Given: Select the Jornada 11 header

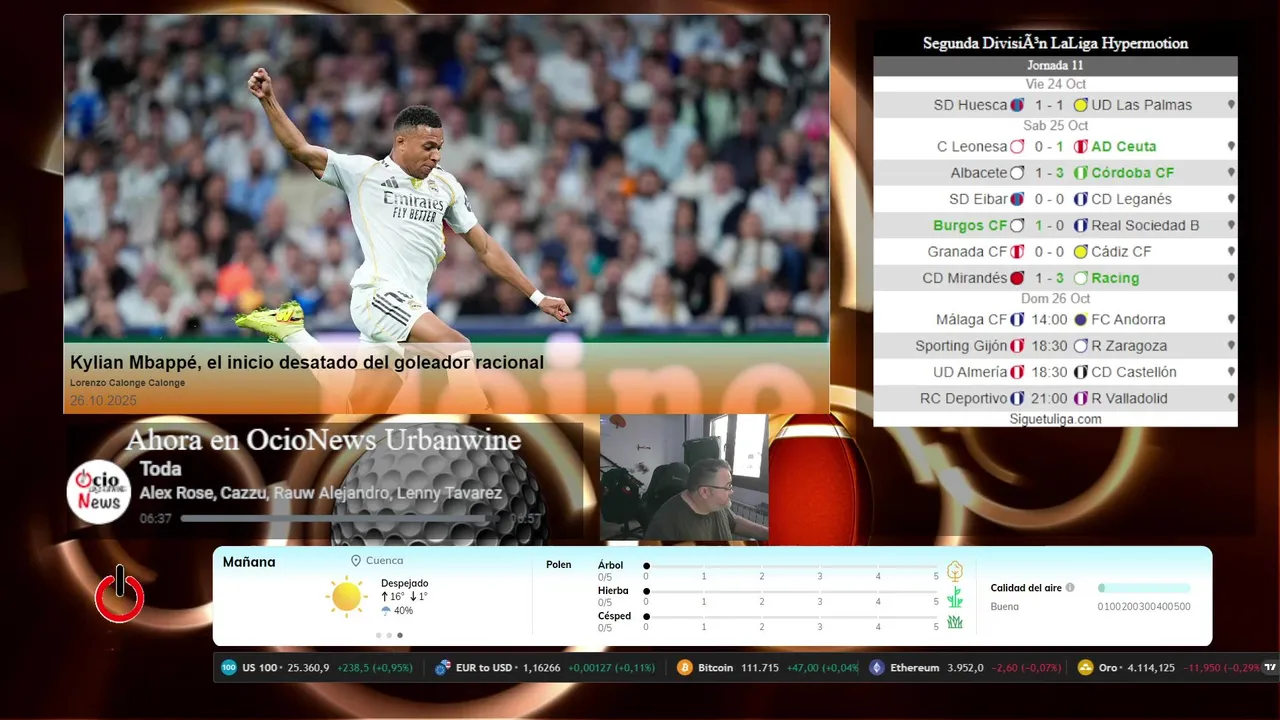Looking at the screenshot, I should (1055, 65).
